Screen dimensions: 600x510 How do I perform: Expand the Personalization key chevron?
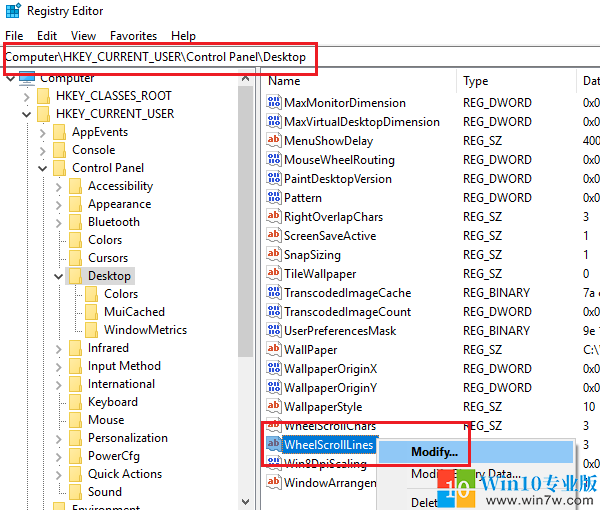59,438
